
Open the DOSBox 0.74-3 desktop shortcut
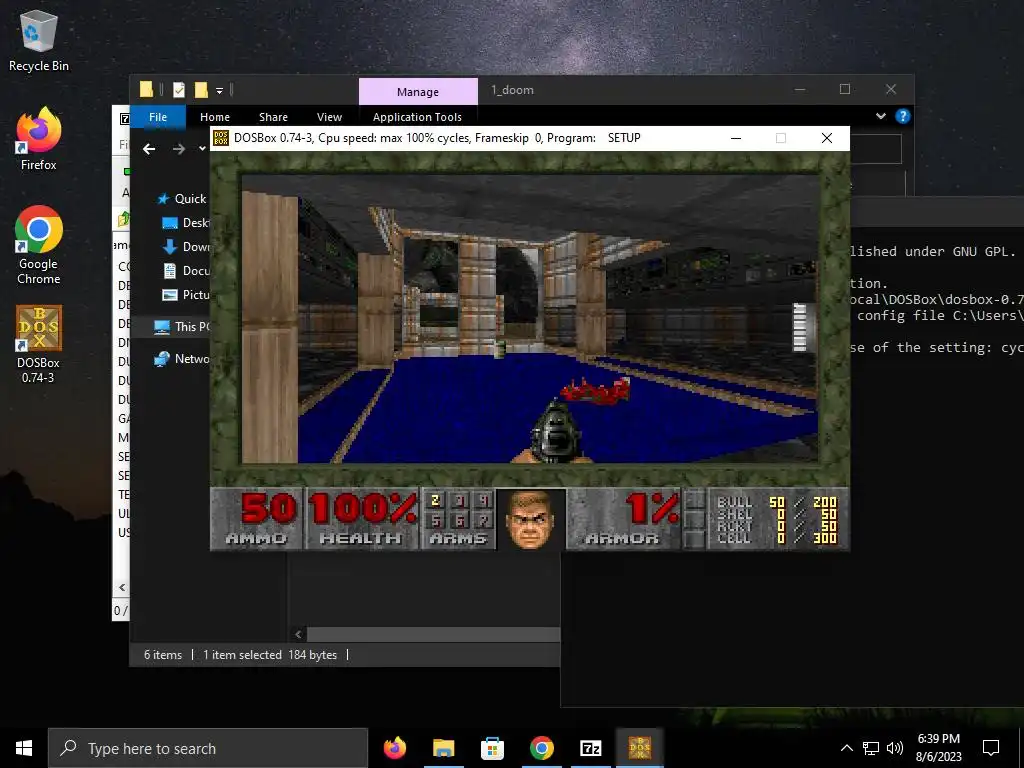tap(39, 344)
